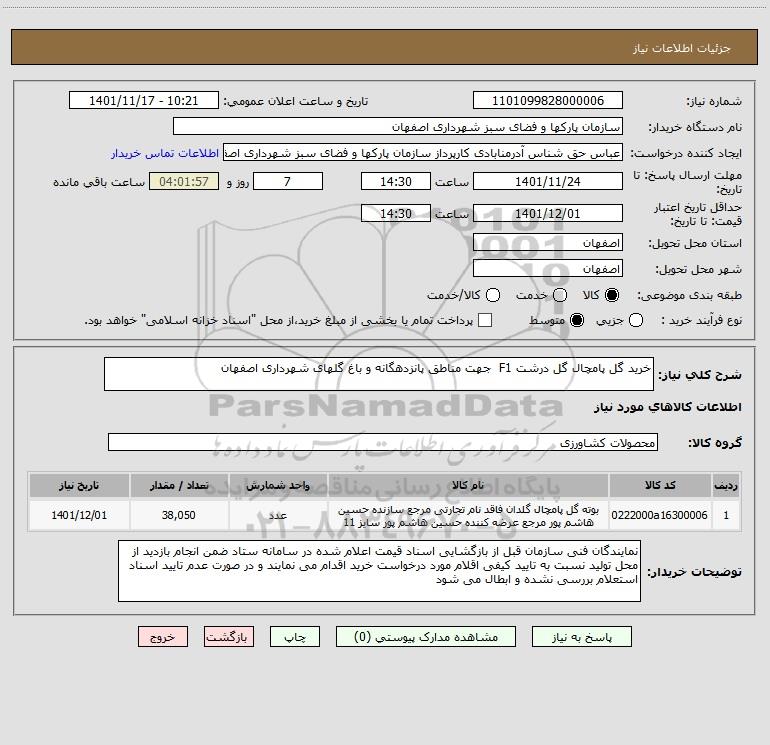Click the countdown timer 04:01:57

click(x=184, y=181)
